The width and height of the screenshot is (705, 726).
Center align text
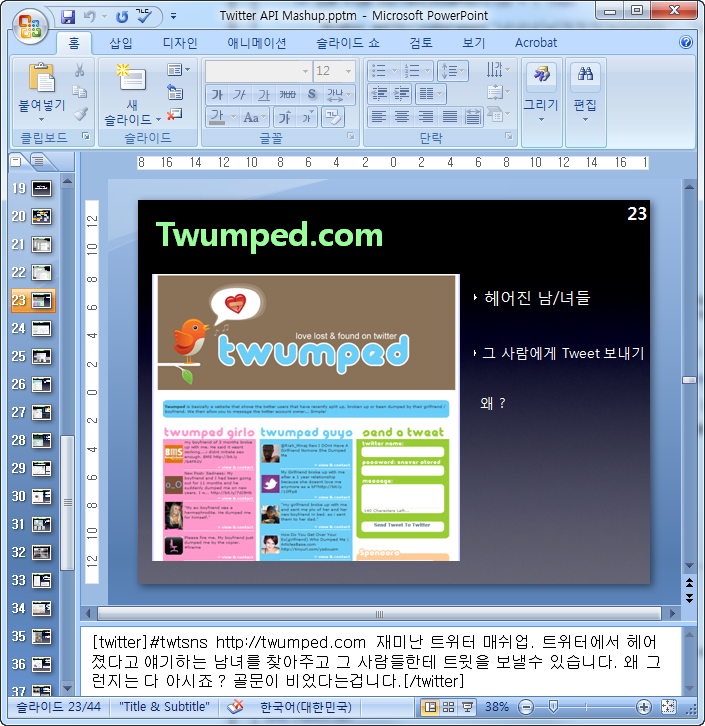[401, 117]
